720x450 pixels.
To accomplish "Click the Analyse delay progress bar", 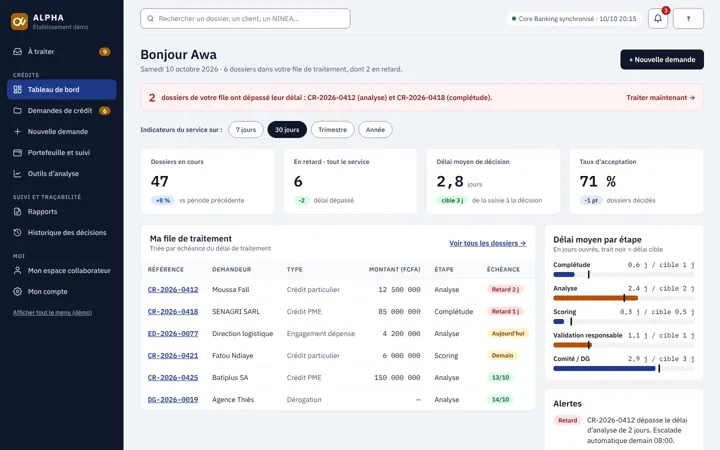I will (x=624, y=298).
